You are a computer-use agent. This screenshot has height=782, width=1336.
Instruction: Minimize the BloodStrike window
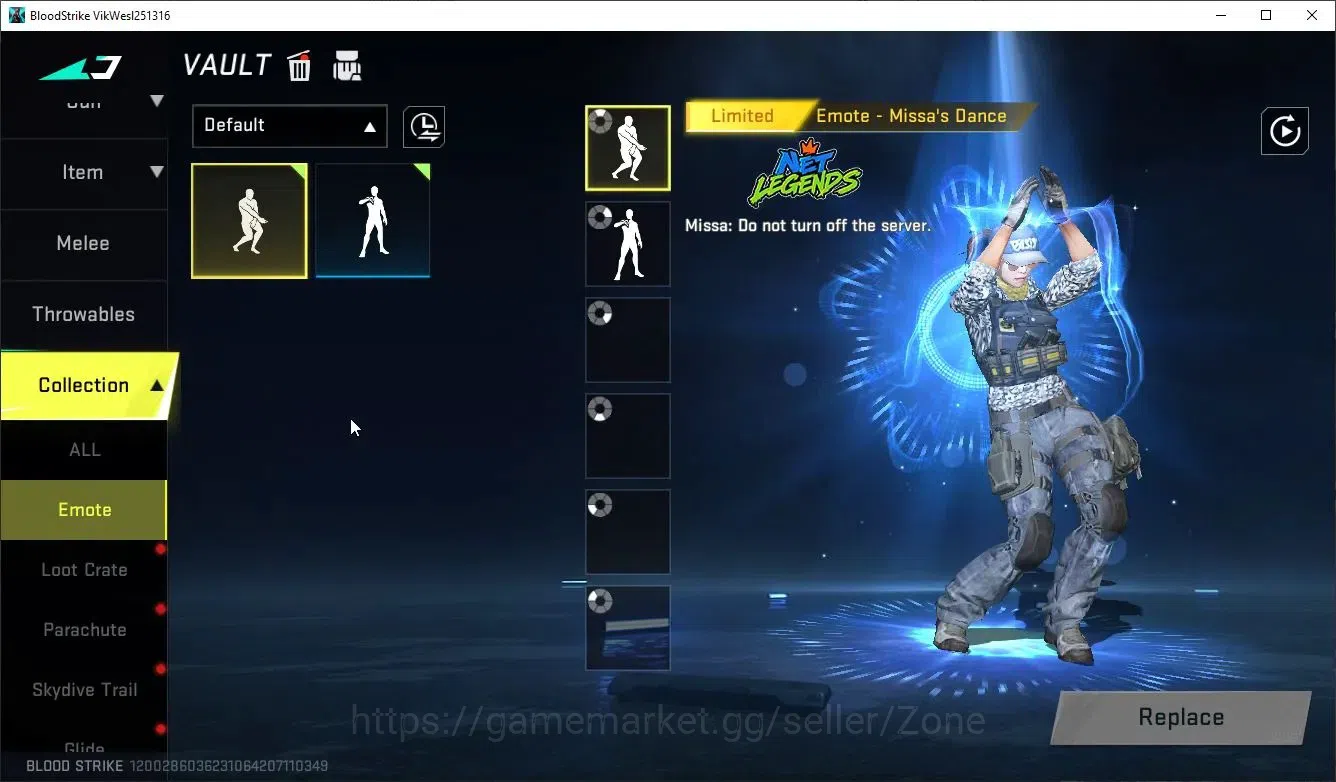pyautogui.click(x=1221, y=15)
